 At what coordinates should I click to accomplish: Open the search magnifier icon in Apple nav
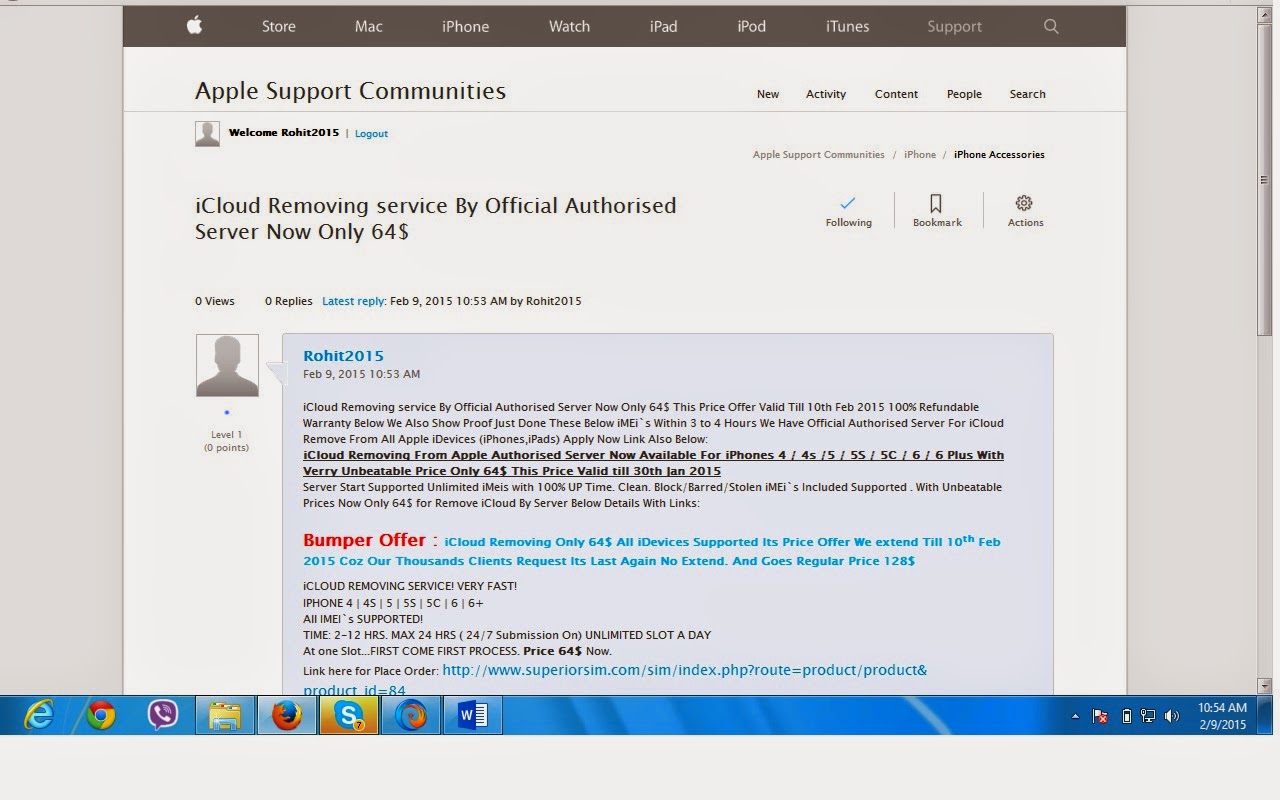click(x=1051, y=26)
